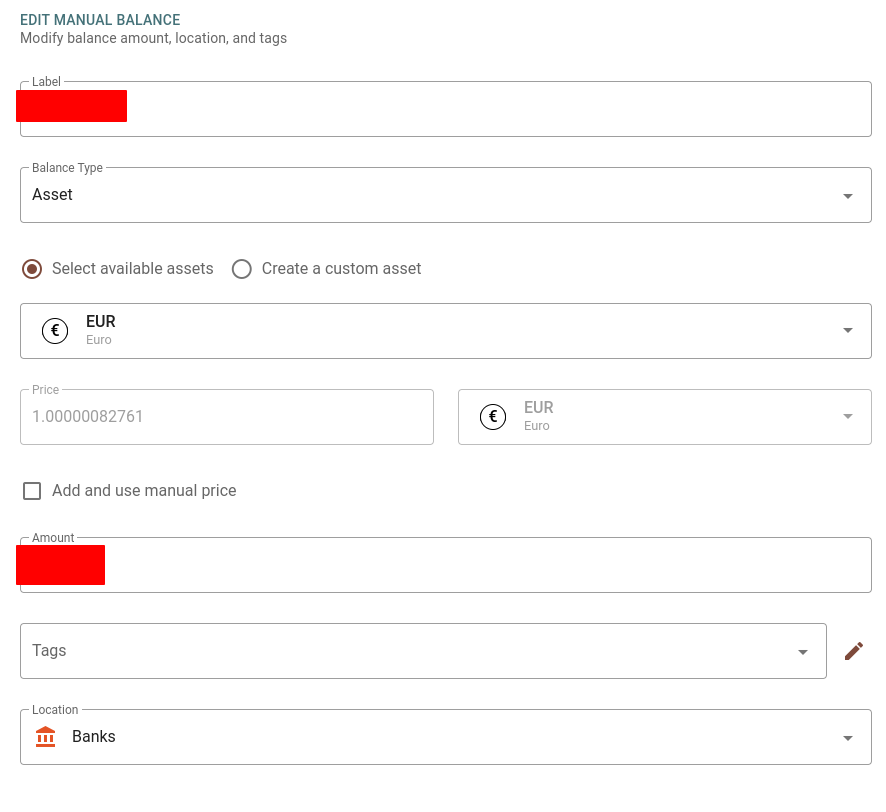Select the Select available assets option

point(30,269)
